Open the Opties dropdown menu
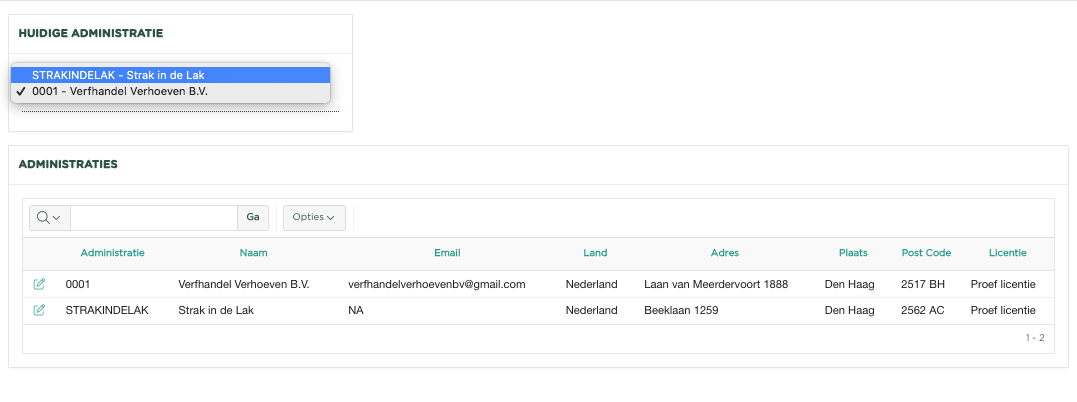Viewport: 1077px width, 402px height. click(314, 217)
